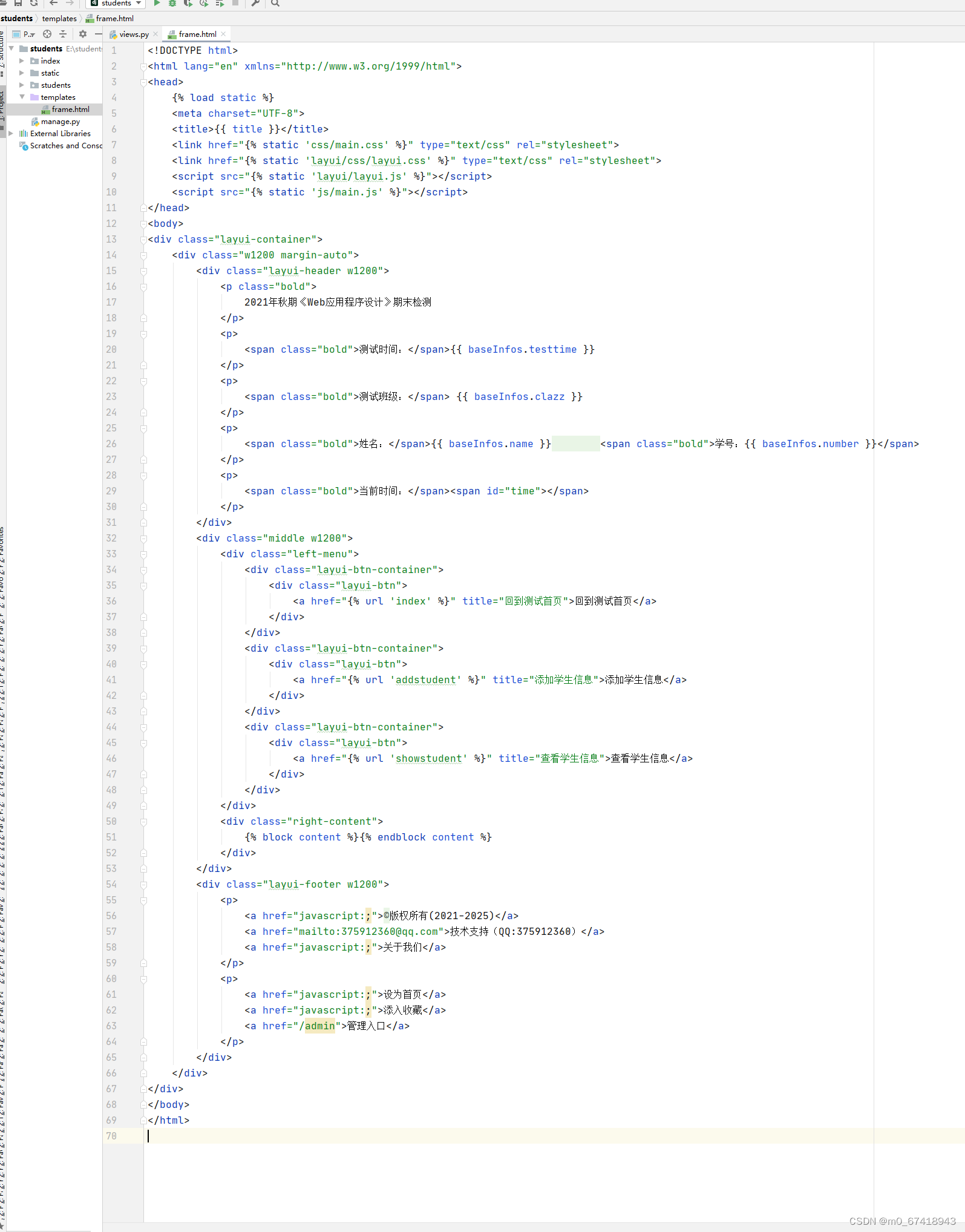
Task: Click the mailto href on line 57
Action: pyautogui.click(x=368, y=932)
